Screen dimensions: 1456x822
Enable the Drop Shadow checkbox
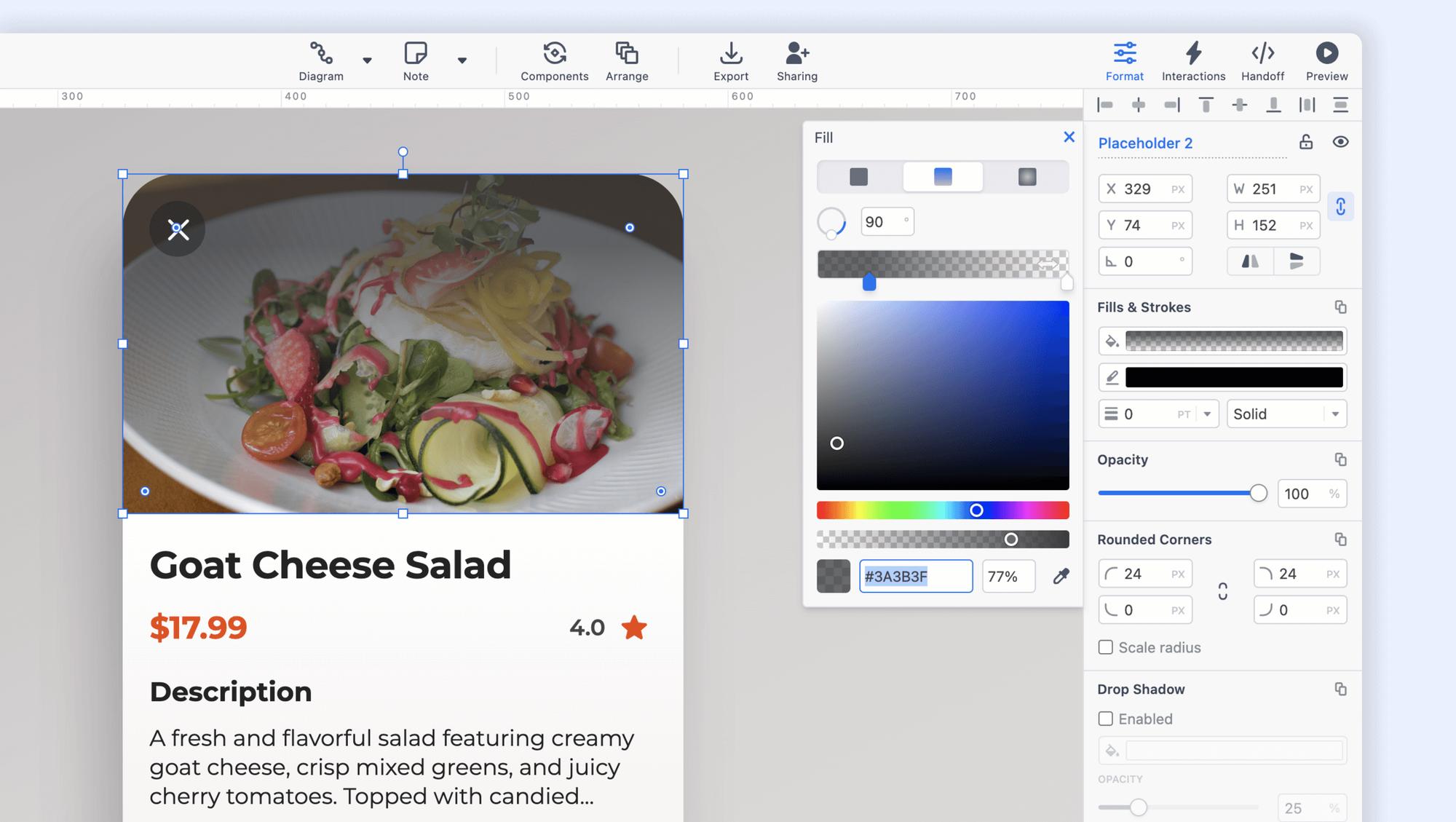click(x=1106, y=719)
